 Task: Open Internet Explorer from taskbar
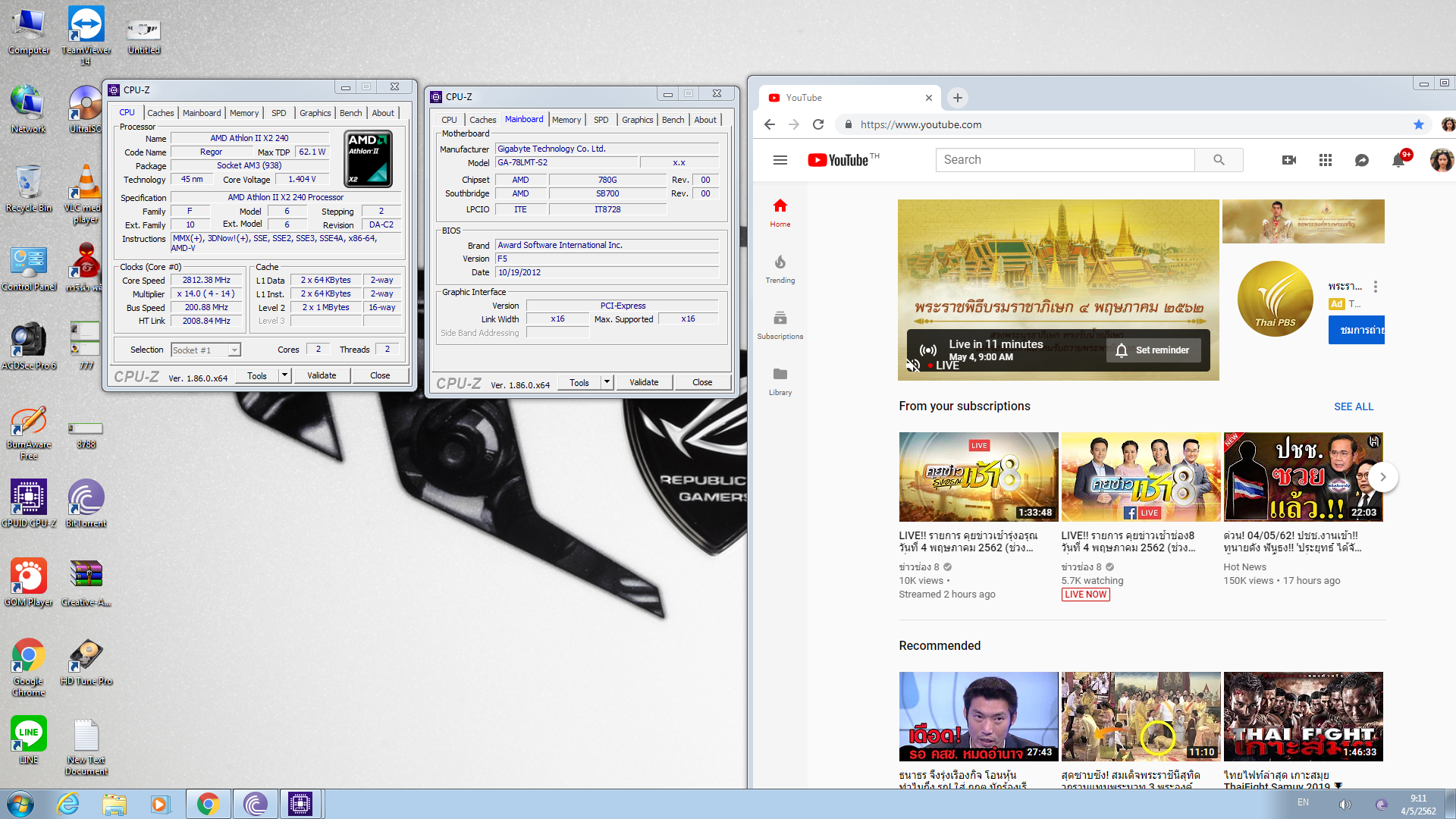tap(68, 804)
